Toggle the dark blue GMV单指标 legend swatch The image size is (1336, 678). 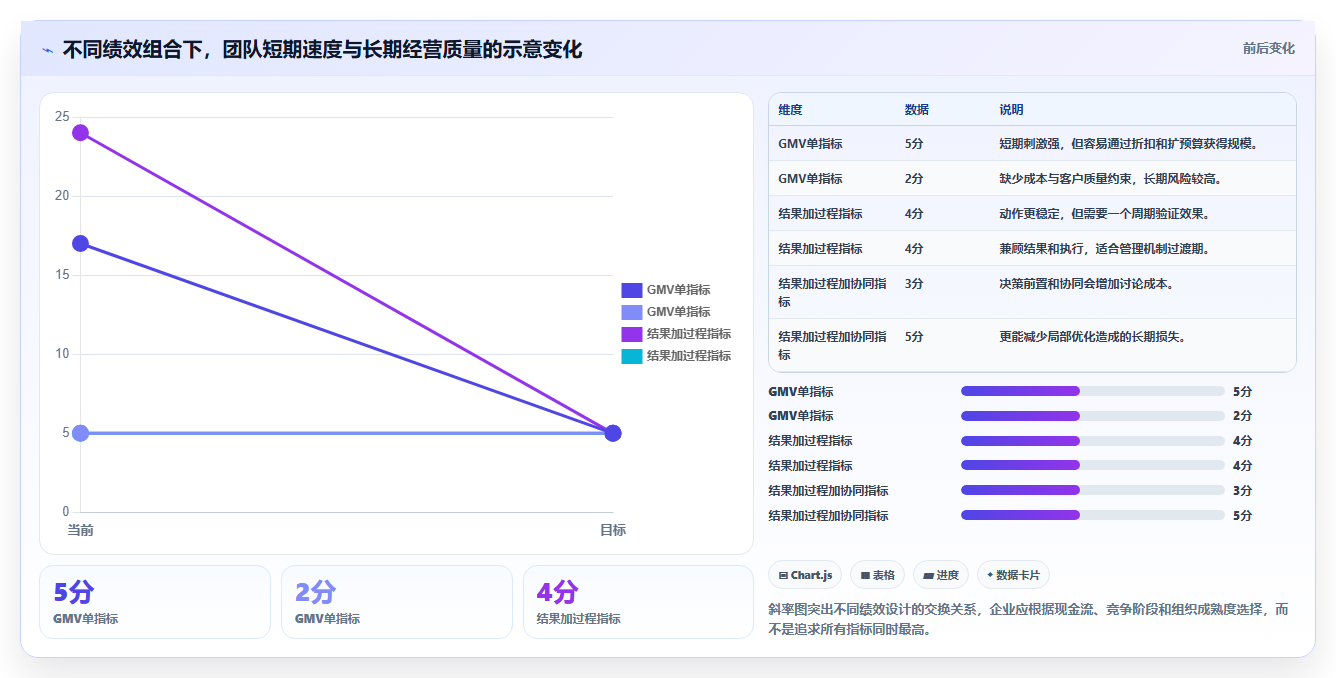632,290
